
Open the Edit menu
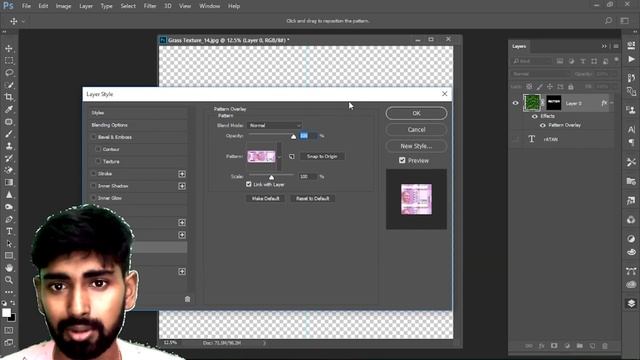(x=43, y=6)
